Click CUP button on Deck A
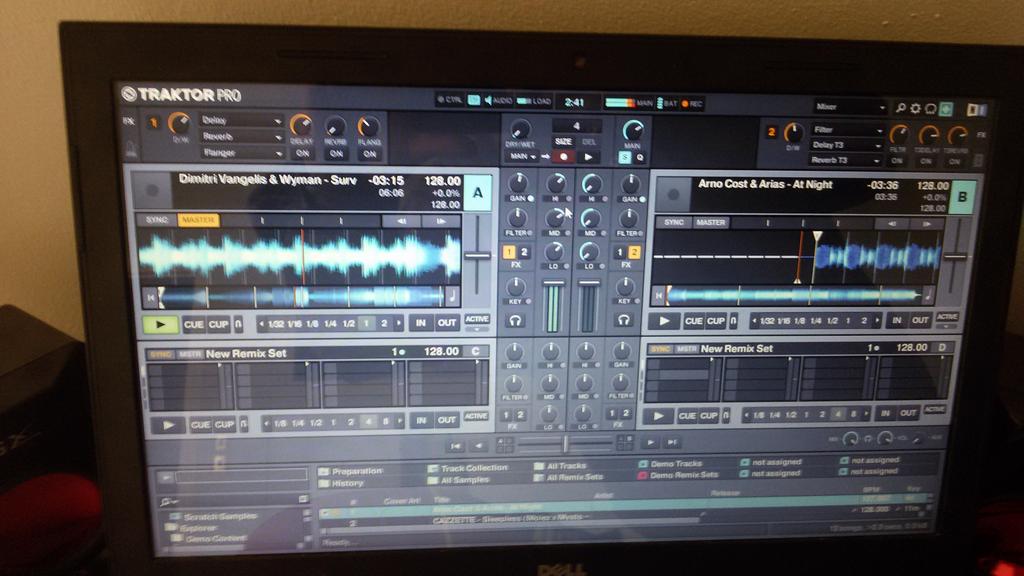Viewport: 1024px width, 576px height. 219,324
